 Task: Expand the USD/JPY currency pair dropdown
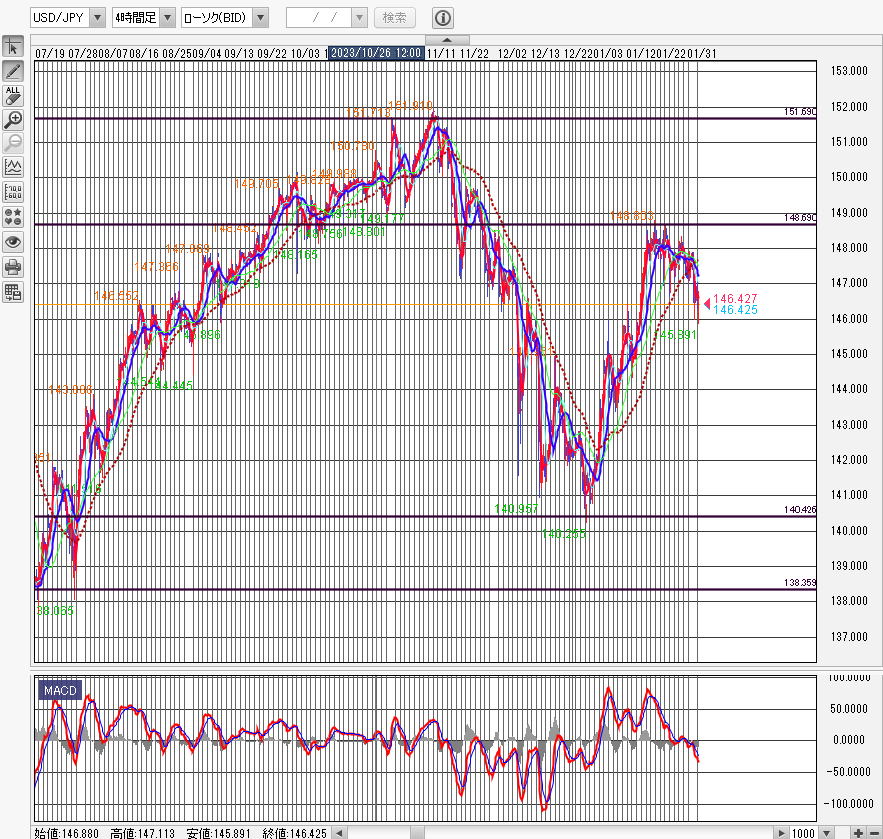click(x=97, y=18)
